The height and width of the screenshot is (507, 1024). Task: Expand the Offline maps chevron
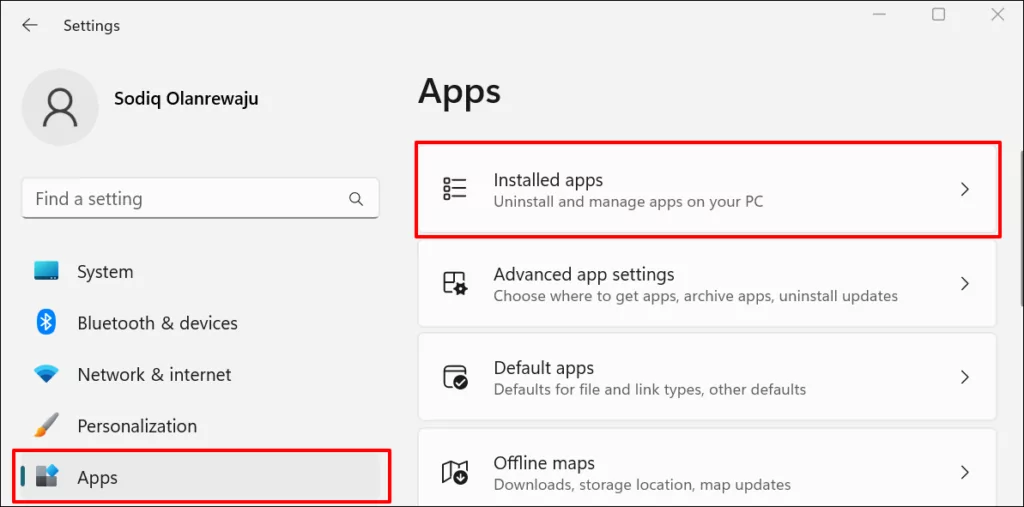coord(965,472)
